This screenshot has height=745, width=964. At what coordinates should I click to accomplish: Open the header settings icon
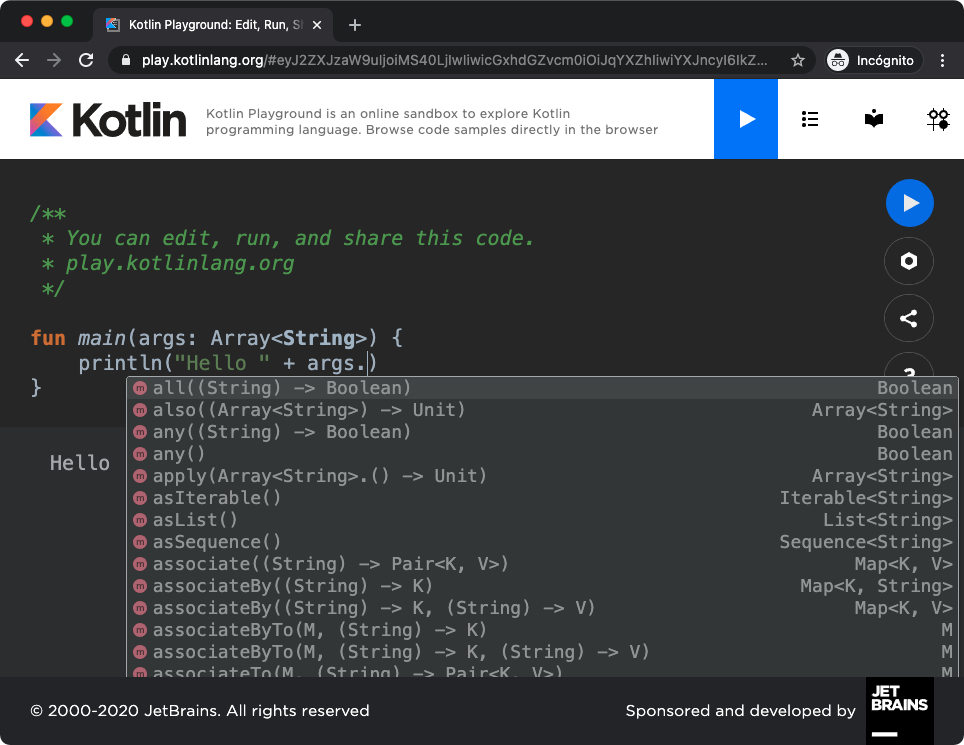(938, 118)
